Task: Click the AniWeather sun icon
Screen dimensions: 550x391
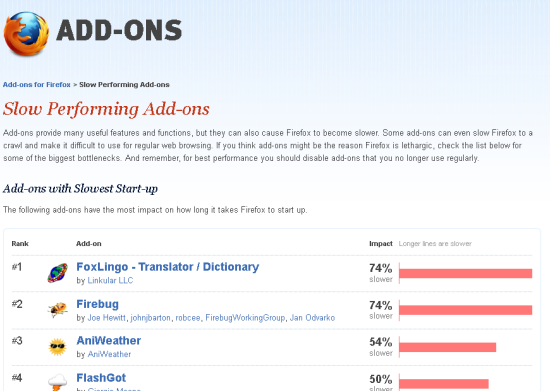Action: click(58, 347)
